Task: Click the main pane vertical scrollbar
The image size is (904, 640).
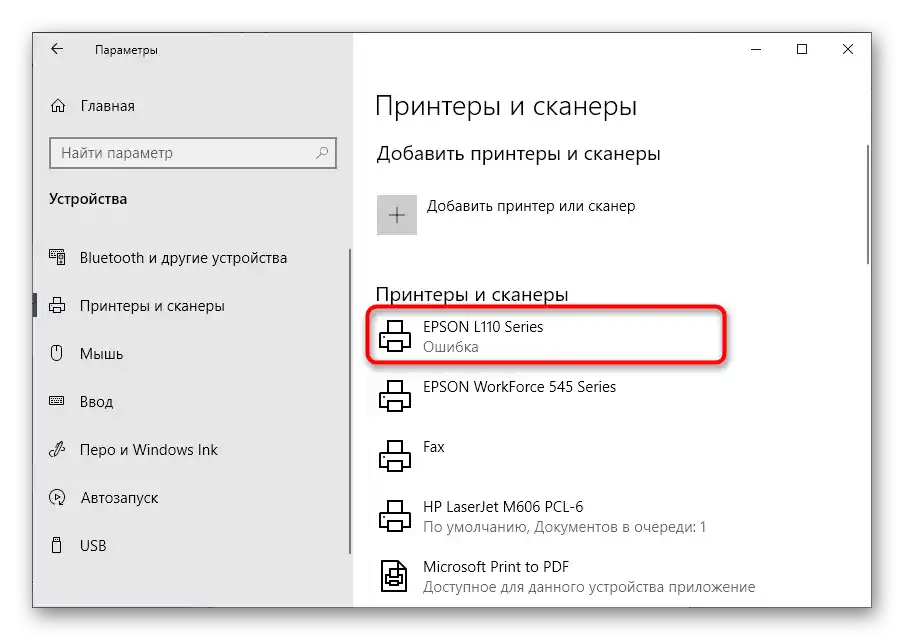Action: click(867, 205)
